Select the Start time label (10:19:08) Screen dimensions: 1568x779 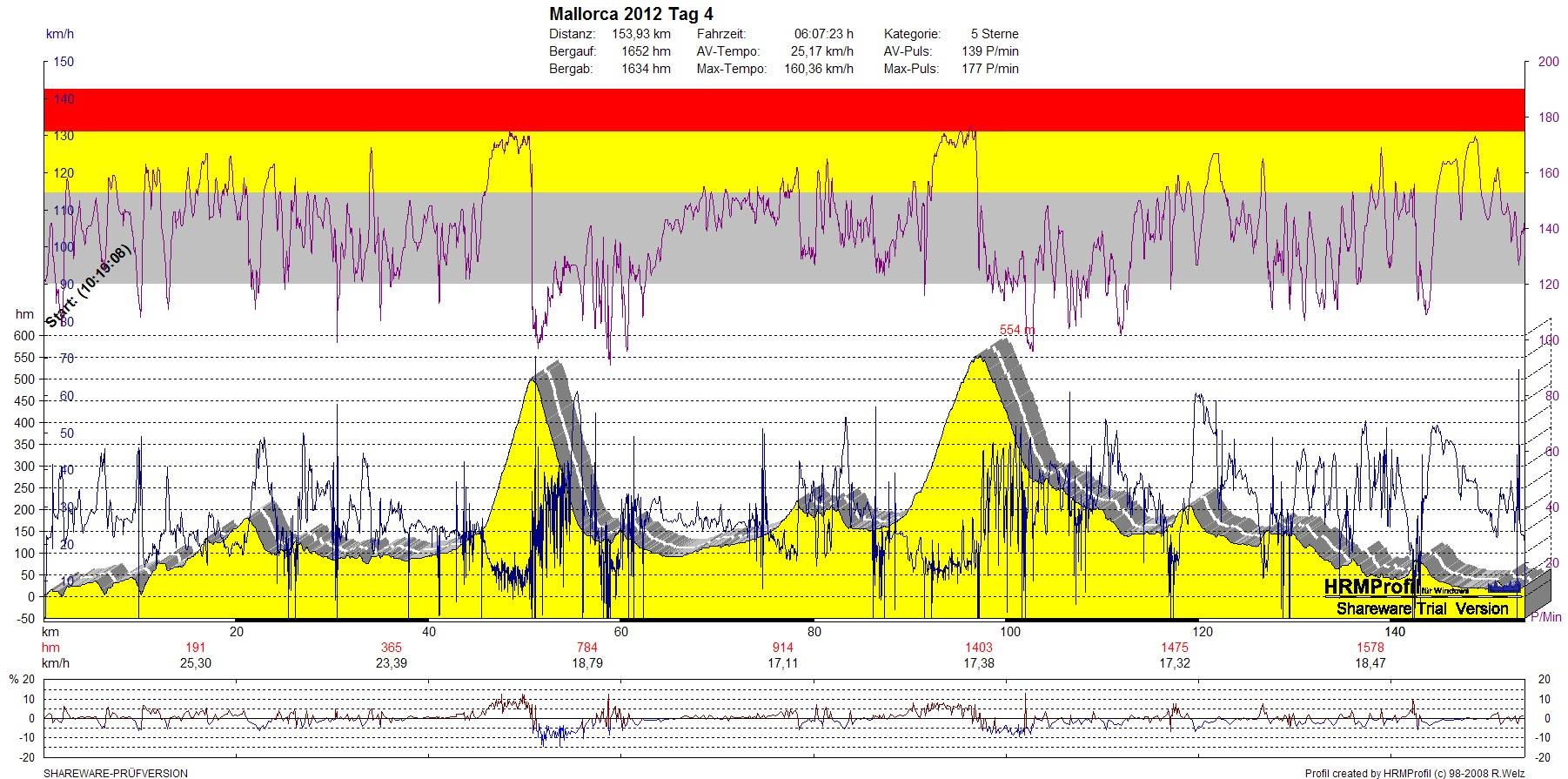[87, 286]
